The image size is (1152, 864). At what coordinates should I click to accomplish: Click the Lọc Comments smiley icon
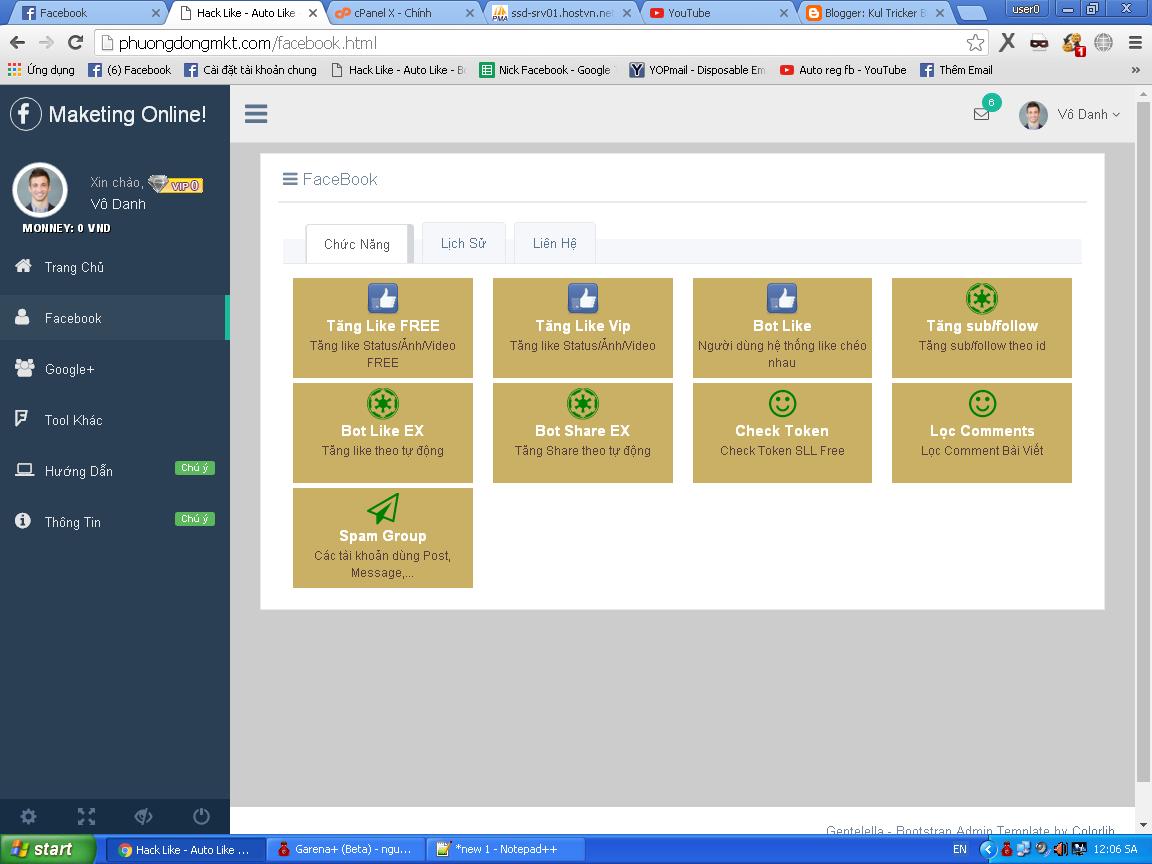[982, 403]
